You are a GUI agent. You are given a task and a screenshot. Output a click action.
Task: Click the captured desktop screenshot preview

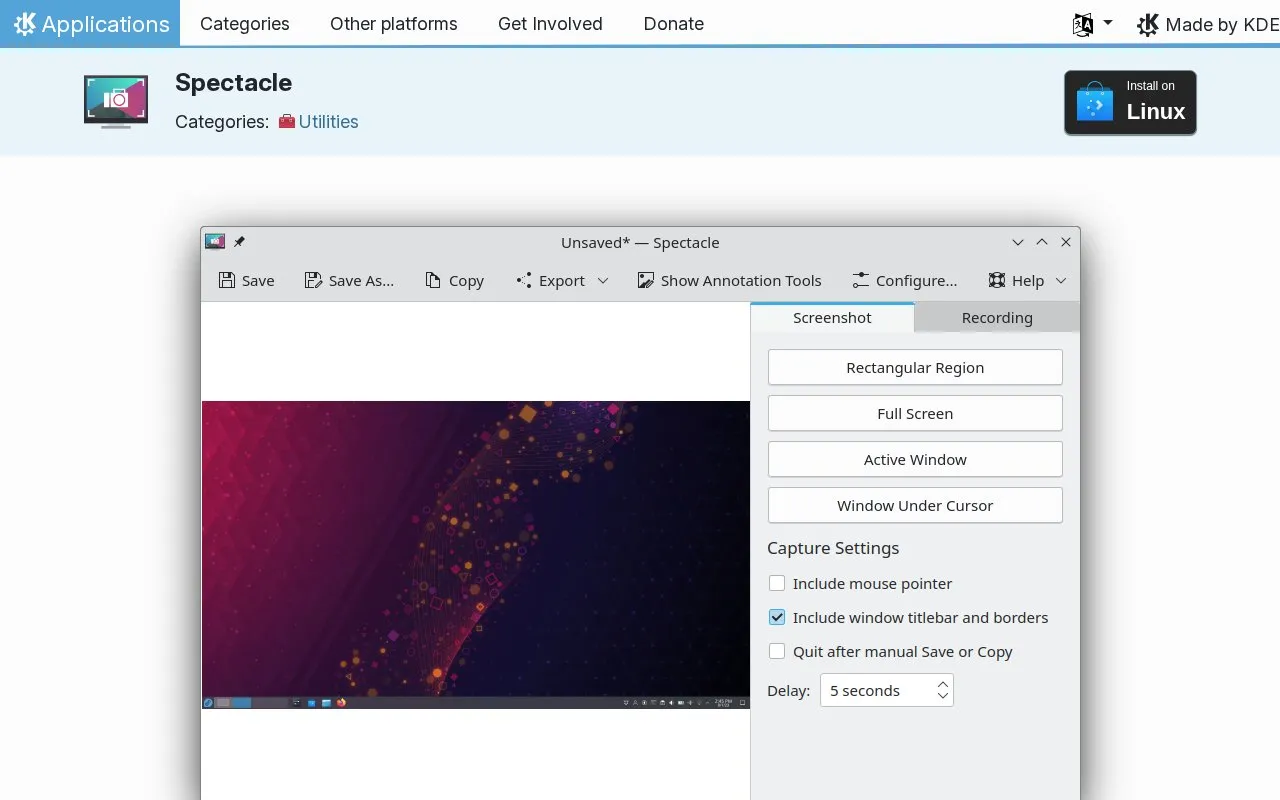click(x=476, y=555)
